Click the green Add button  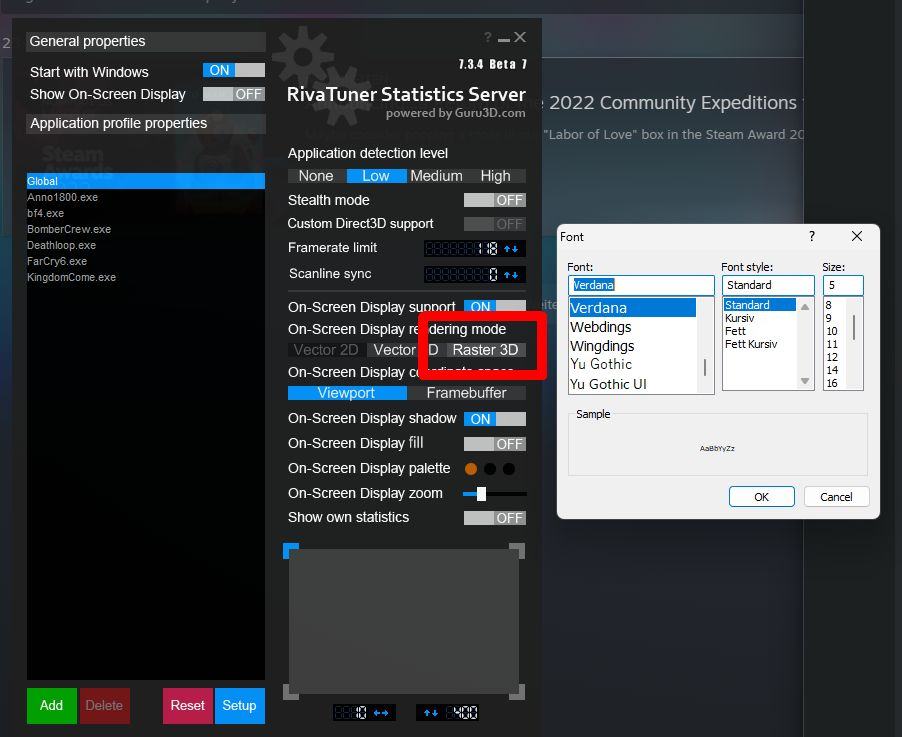51,705
